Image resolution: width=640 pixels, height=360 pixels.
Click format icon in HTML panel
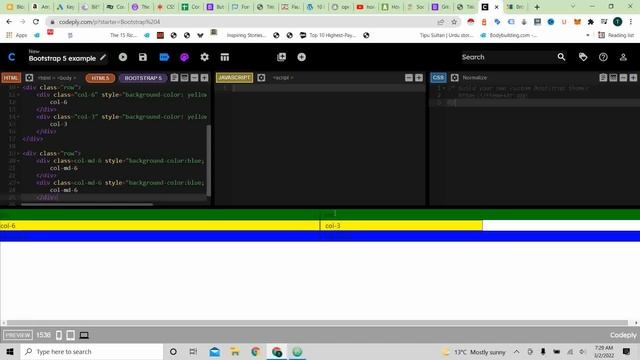pyautogui.click(x=184, y=78)
